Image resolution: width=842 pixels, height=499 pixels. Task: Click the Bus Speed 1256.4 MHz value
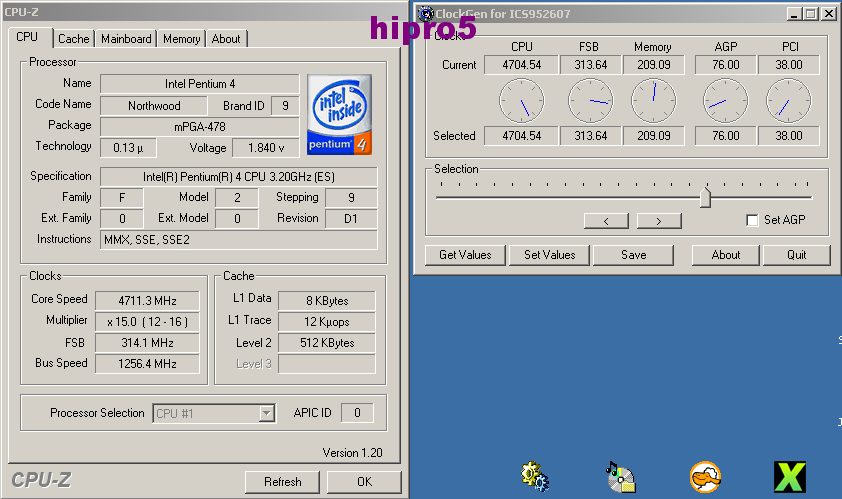tap(147, 364)
